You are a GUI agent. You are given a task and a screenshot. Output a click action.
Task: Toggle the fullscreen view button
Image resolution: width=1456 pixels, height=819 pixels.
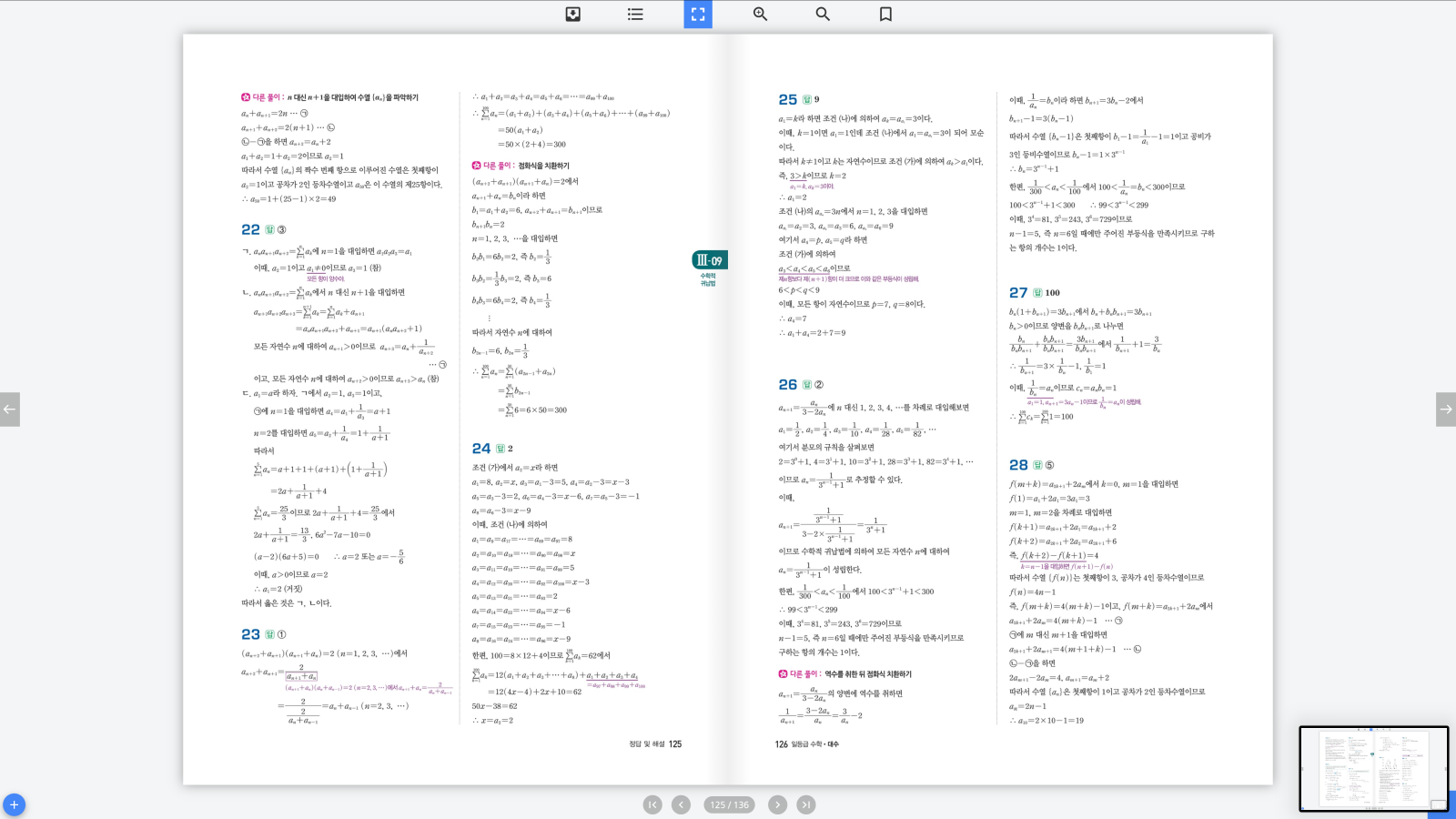[698, 14]
